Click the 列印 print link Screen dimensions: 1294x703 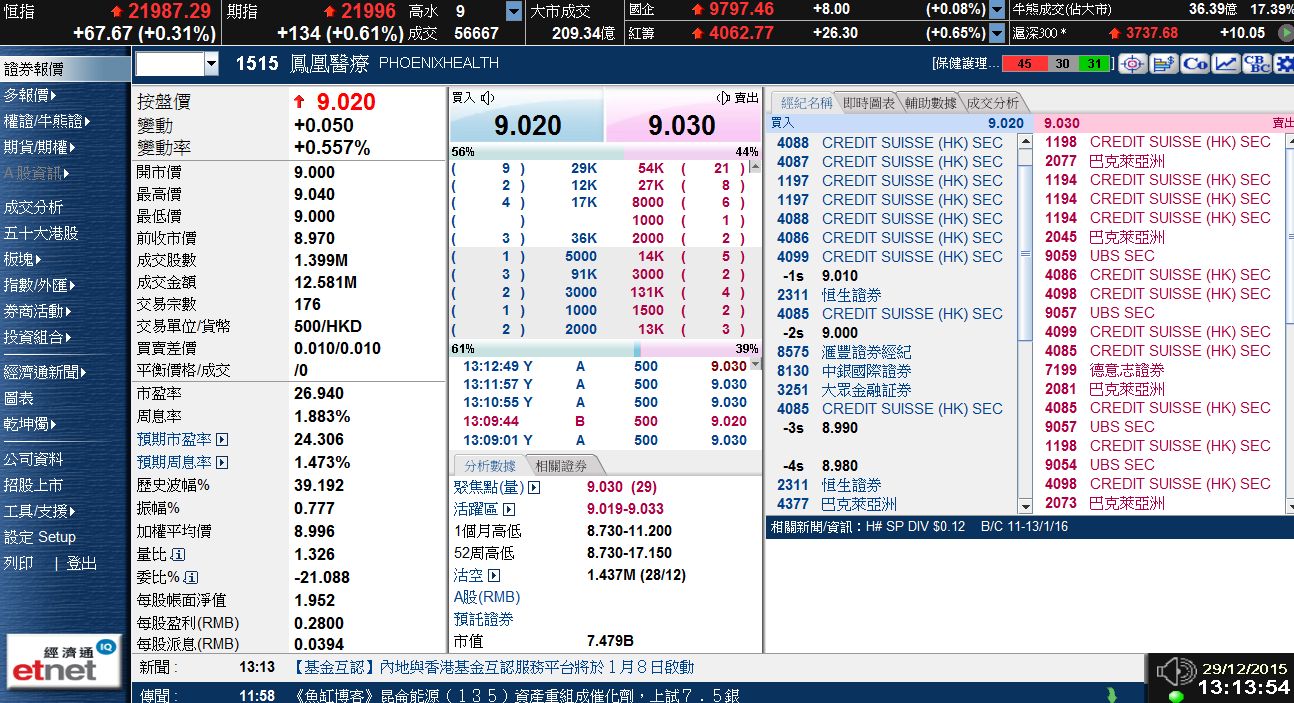(18, 564)
